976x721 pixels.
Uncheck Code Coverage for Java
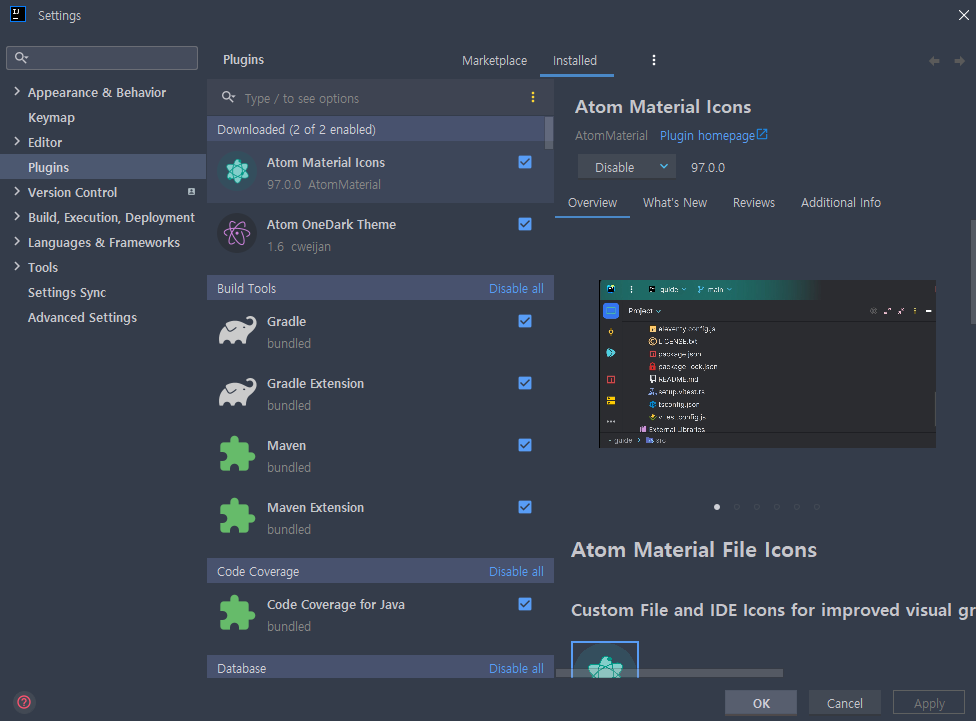click(x=525, y=604)
